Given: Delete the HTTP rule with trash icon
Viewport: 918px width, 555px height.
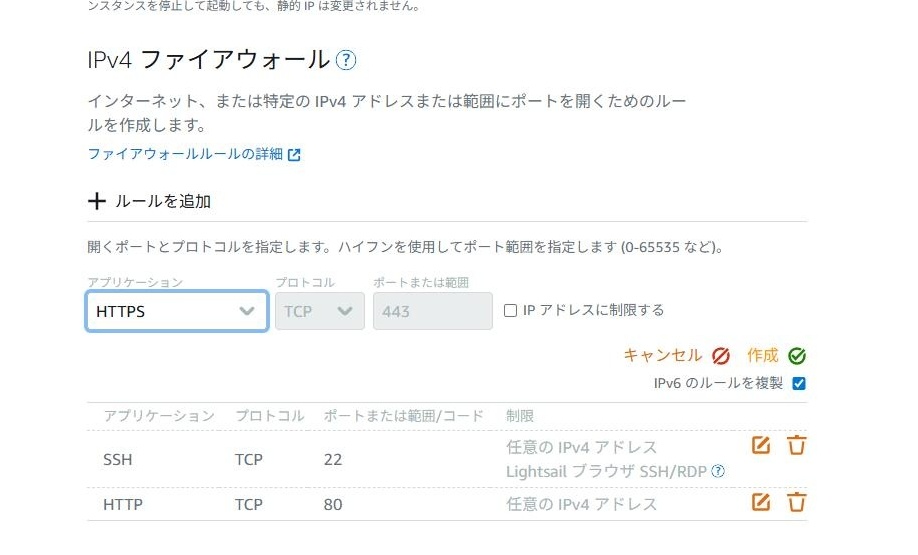Looking at the screenshot, I should [x=796, y=503].
